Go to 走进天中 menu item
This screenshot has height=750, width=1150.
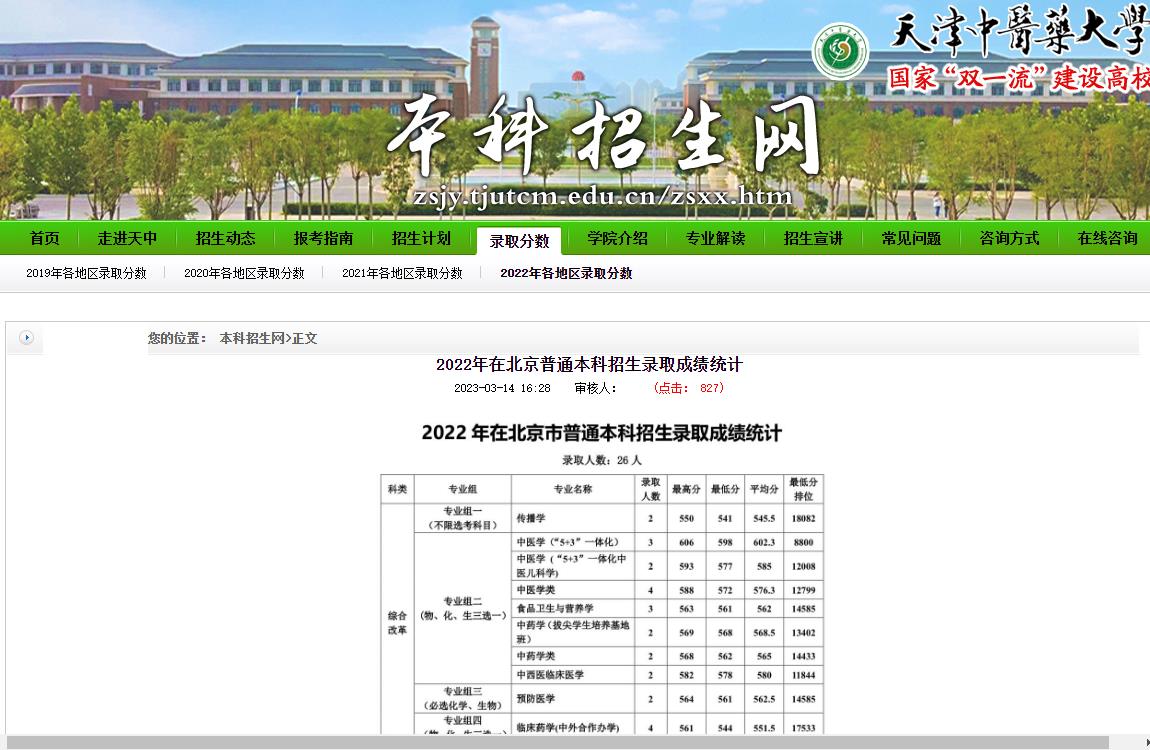128,238
